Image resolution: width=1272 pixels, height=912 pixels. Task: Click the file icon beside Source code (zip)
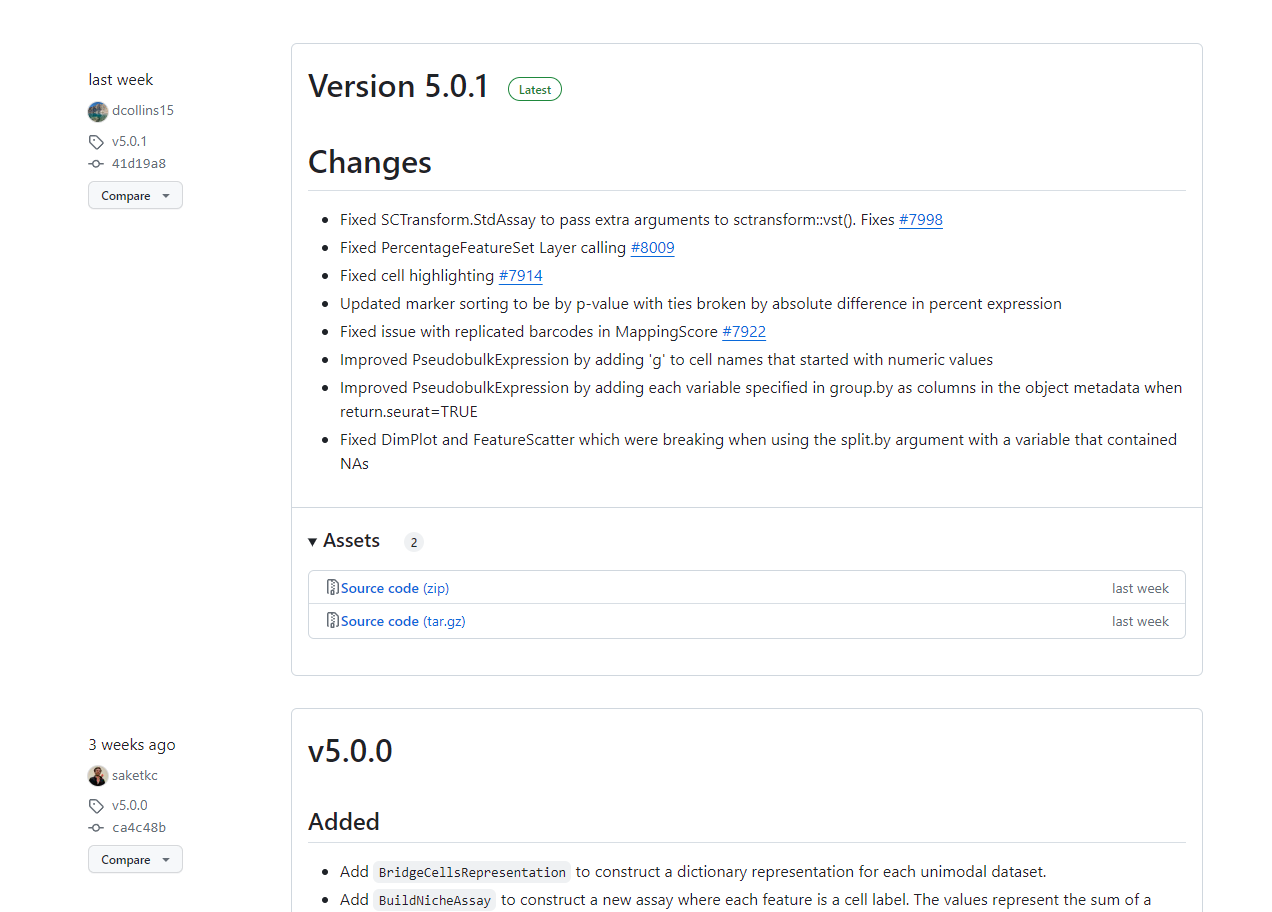332,587
